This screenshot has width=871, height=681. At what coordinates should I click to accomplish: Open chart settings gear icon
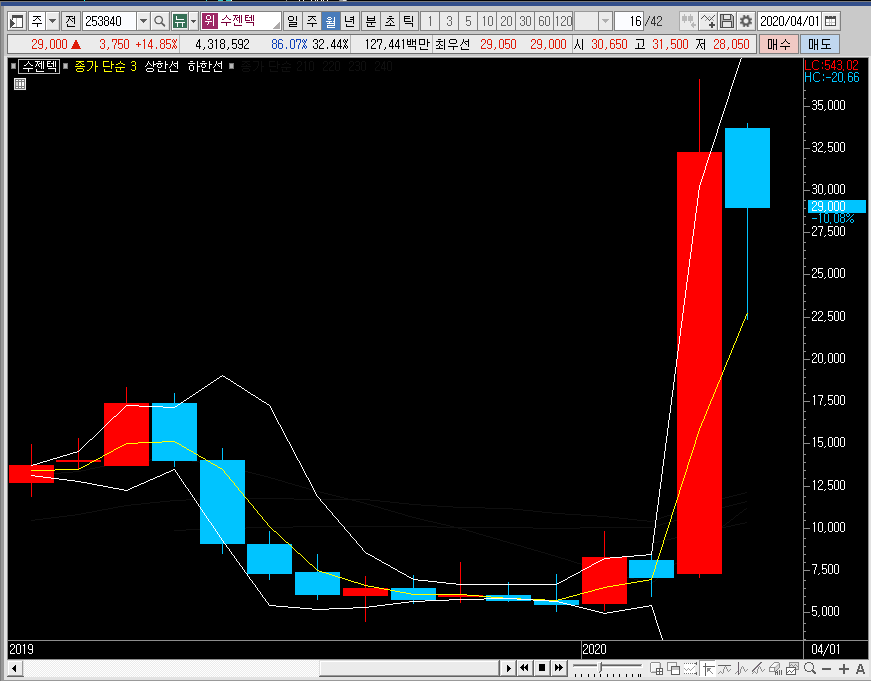click(x=745, y=22)
